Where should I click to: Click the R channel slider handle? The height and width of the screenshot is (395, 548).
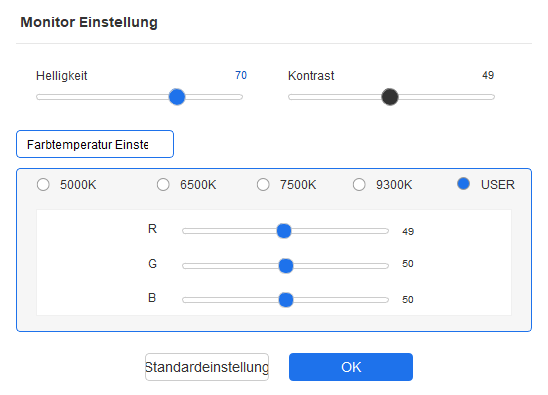(284, 231)
